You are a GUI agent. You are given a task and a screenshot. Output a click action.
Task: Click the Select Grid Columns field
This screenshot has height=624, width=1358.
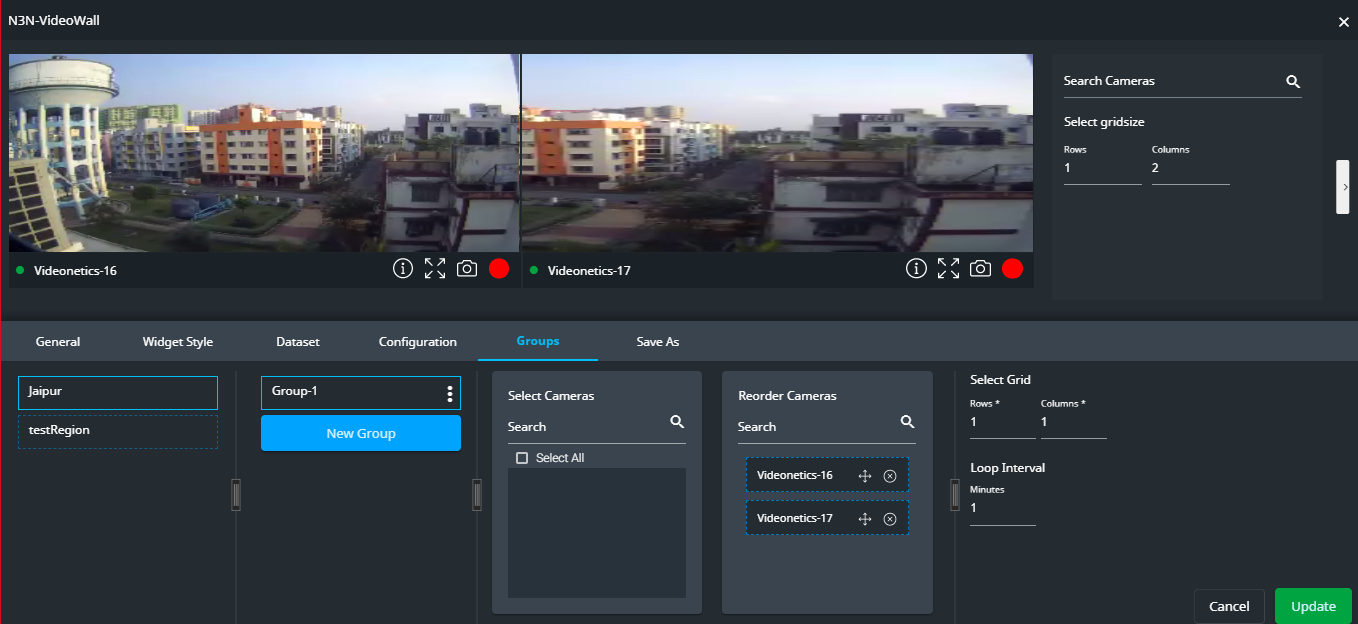(x=1074, y=423)
